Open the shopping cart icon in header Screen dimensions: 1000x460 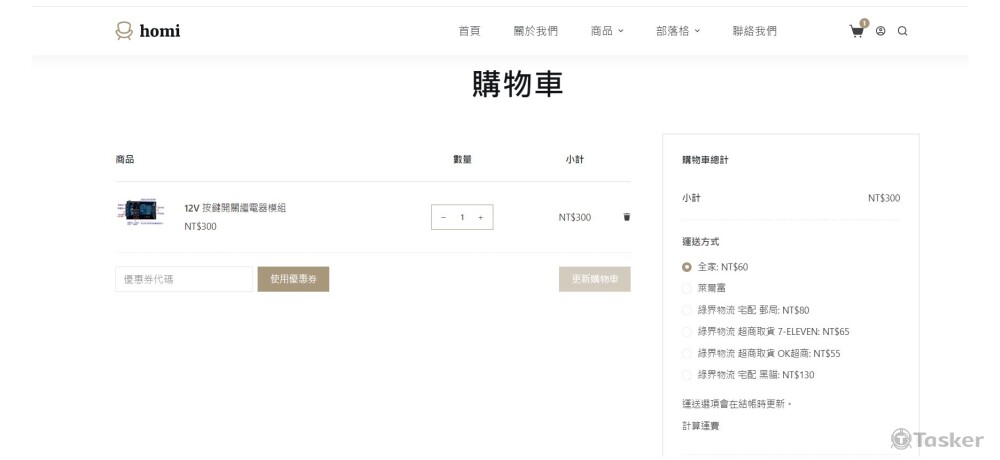point(857,31)
